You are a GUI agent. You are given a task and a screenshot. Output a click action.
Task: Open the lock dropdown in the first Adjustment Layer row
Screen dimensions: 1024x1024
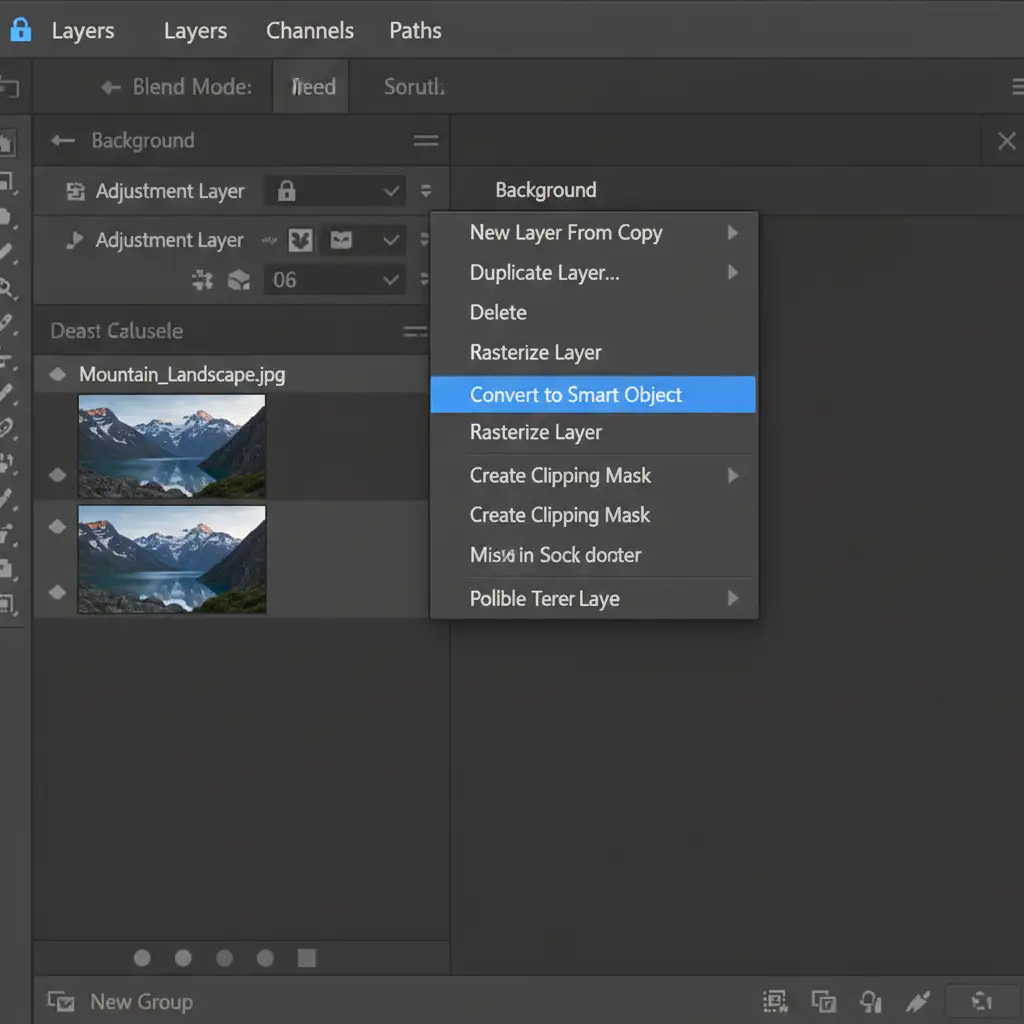391,191
